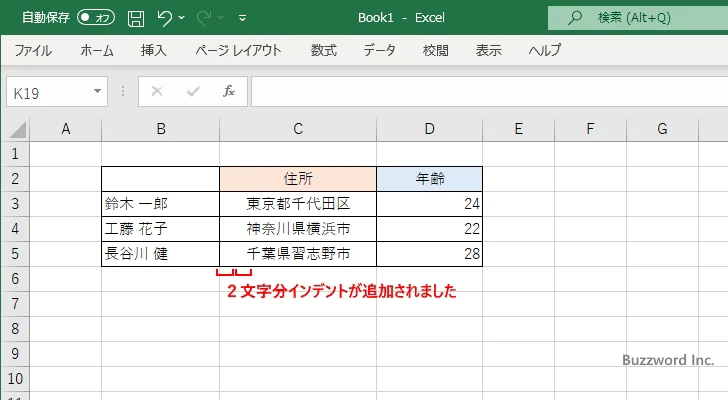Click the Insert Function fx icon
728x400 pixels.
pyautogui.click(x=229, y=91)
